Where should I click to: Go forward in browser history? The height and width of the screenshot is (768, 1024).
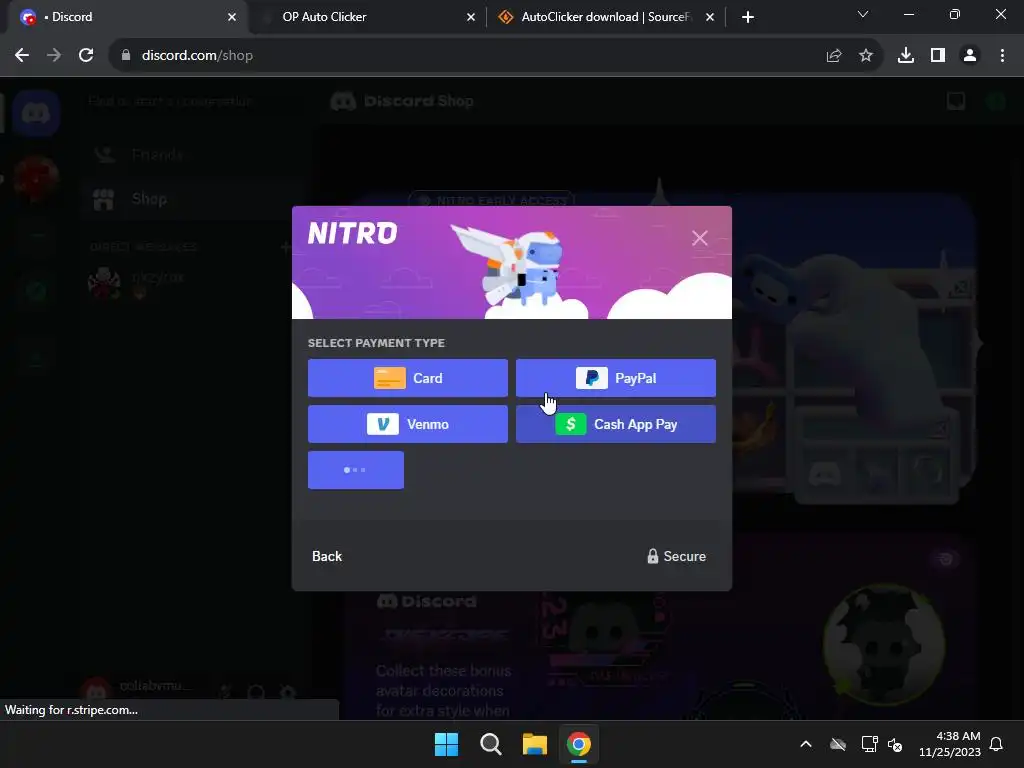point(54,56)
